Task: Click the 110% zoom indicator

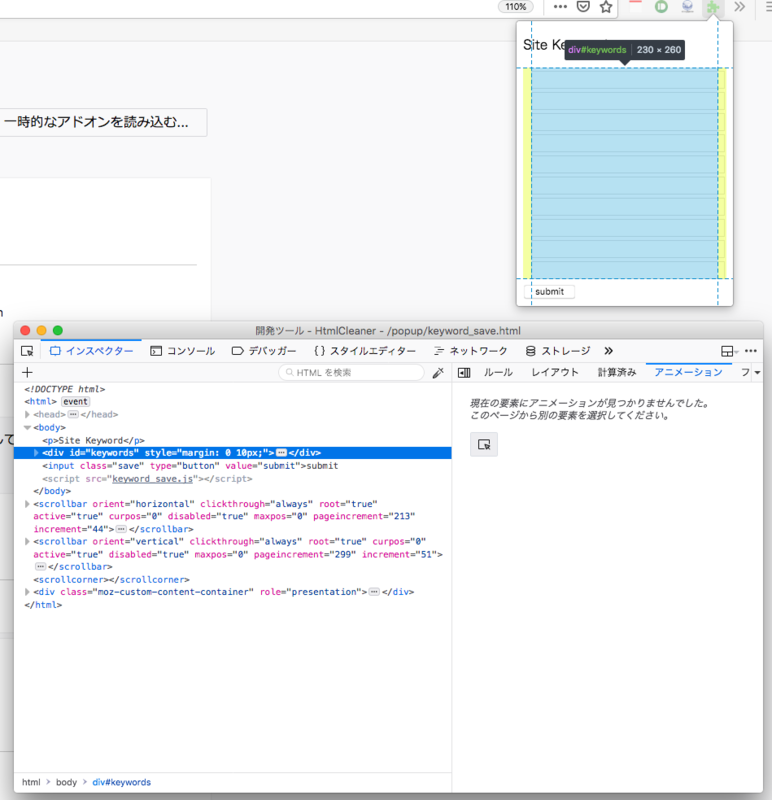Action: point(515,7)
